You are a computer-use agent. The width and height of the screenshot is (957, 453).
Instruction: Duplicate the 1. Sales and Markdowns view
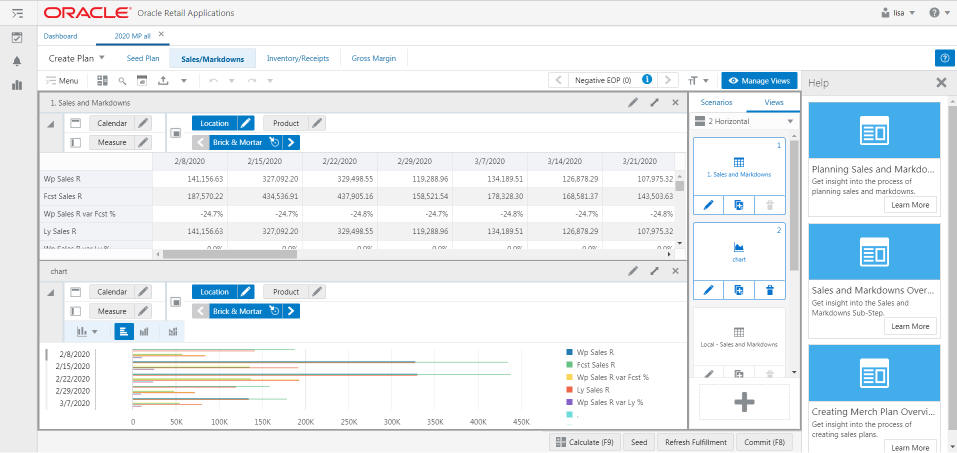click(739, 205)
